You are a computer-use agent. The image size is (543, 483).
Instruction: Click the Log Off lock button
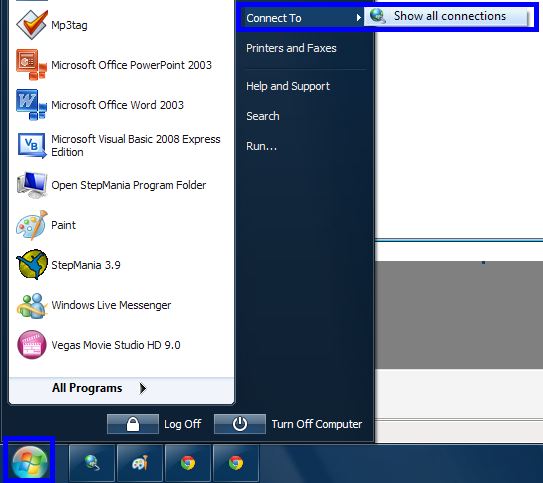tap(133, 424)
